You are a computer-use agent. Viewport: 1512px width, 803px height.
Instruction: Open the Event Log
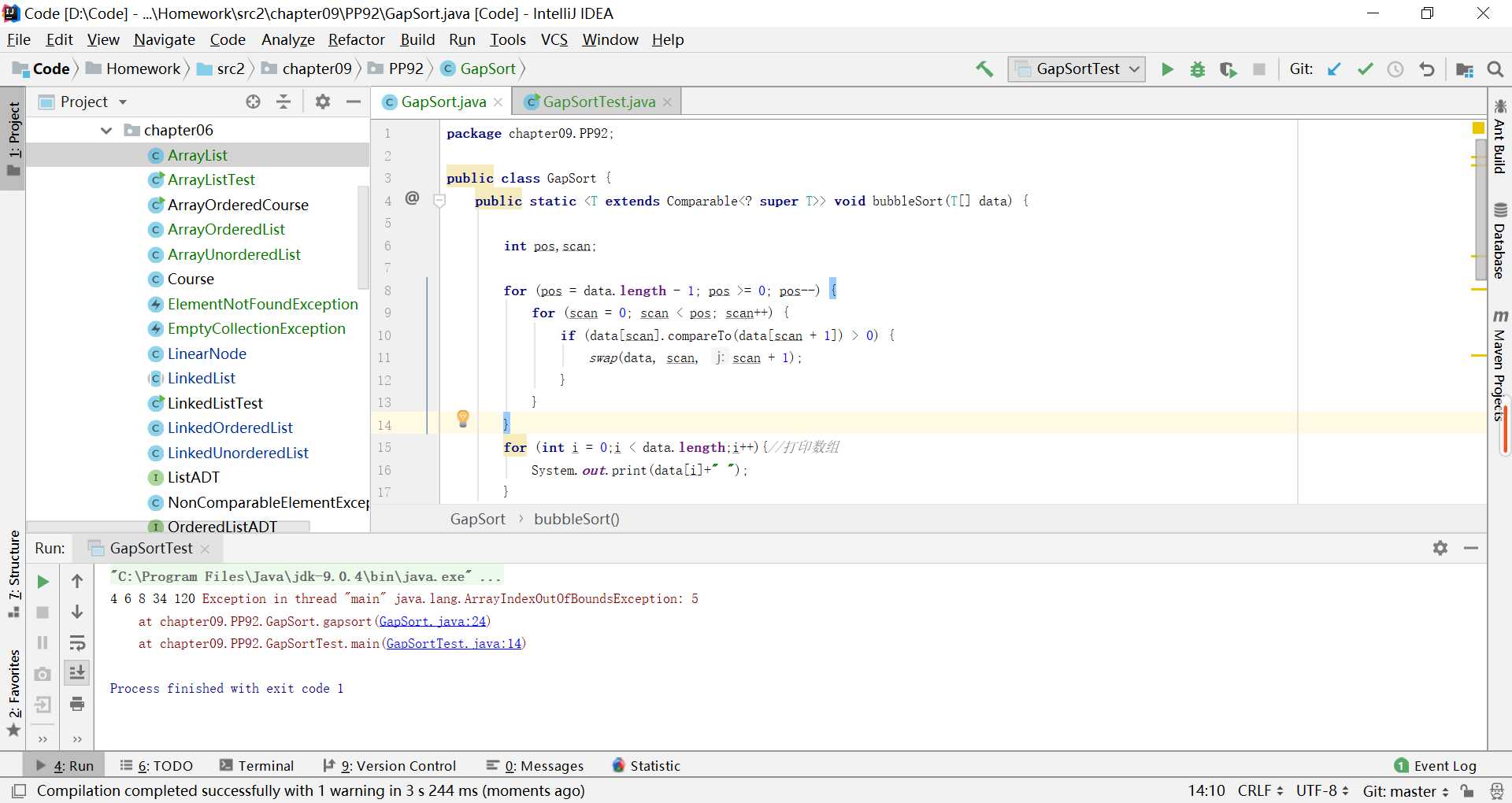click(x=1436, y=766)
